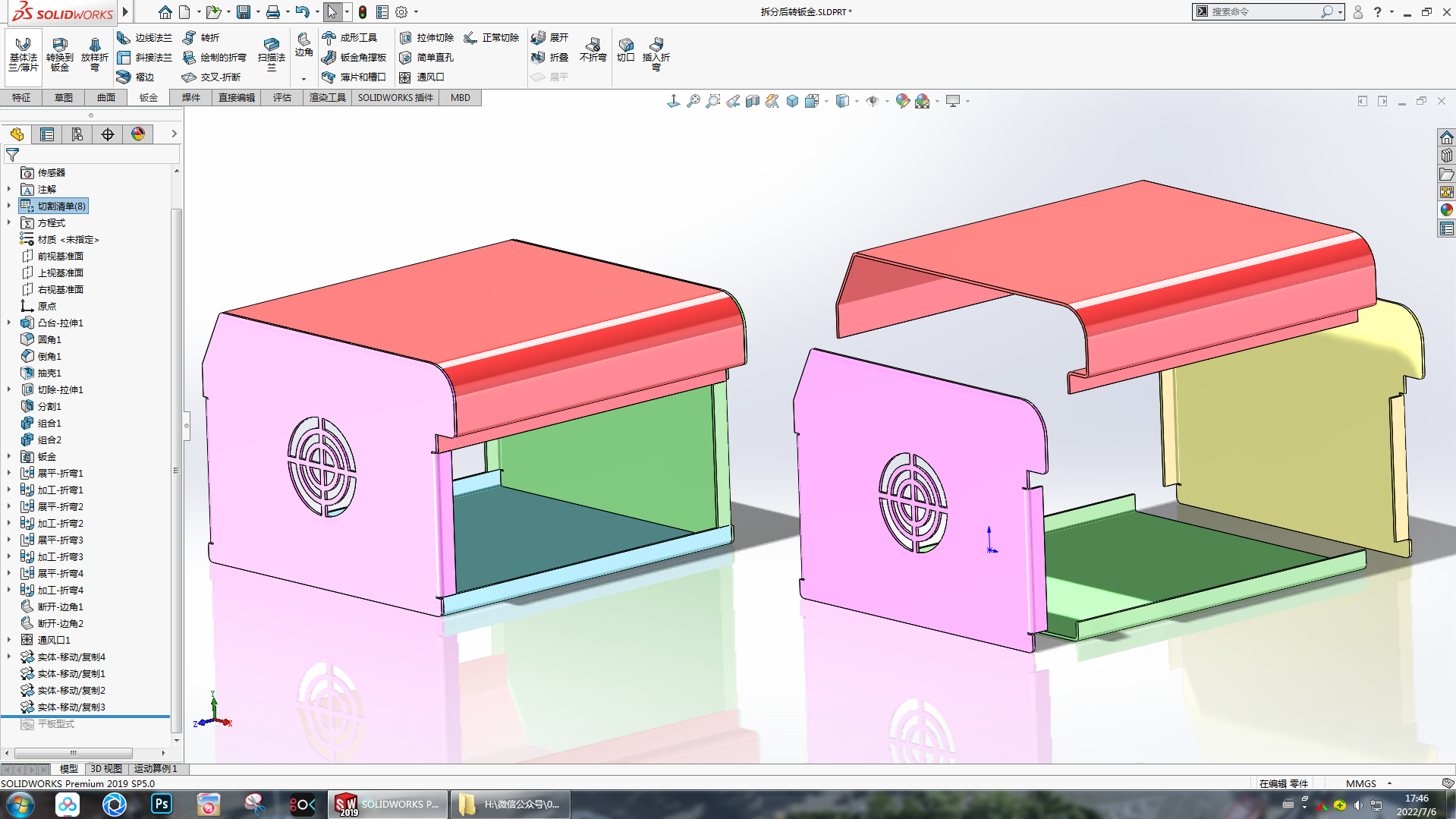The width and height of the screenshot is (1456, 819).
Task: Click the Save icon in top toolbar
Action: (244, 12)
